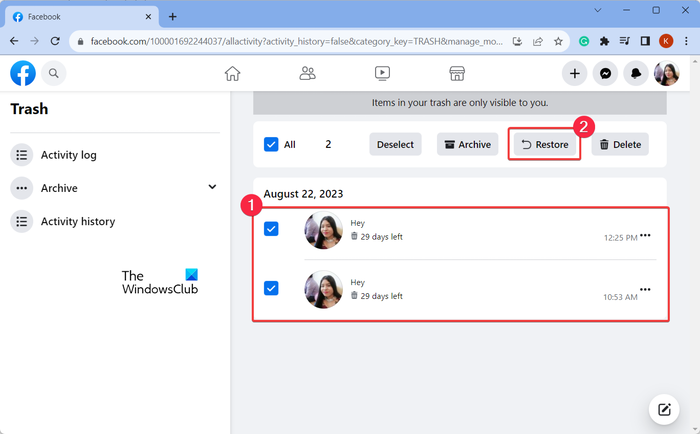
Task: Click the Deselect button
Action: pyautogui.click(x=395, y=144)
